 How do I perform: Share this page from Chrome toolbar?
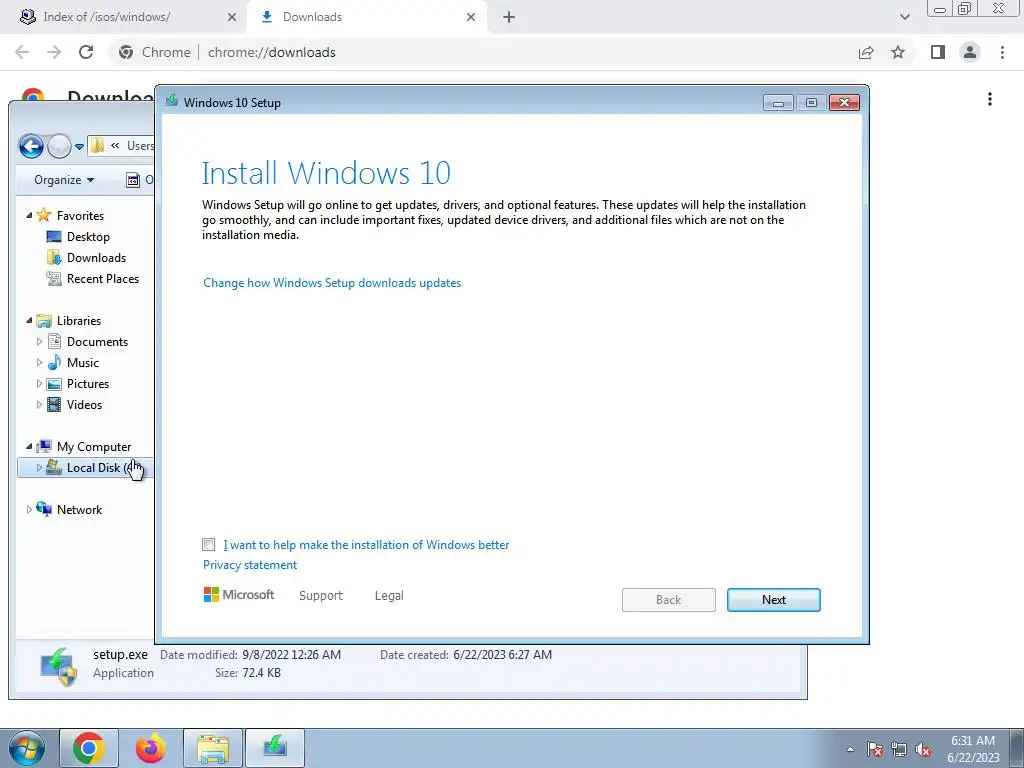click(866, 52)
